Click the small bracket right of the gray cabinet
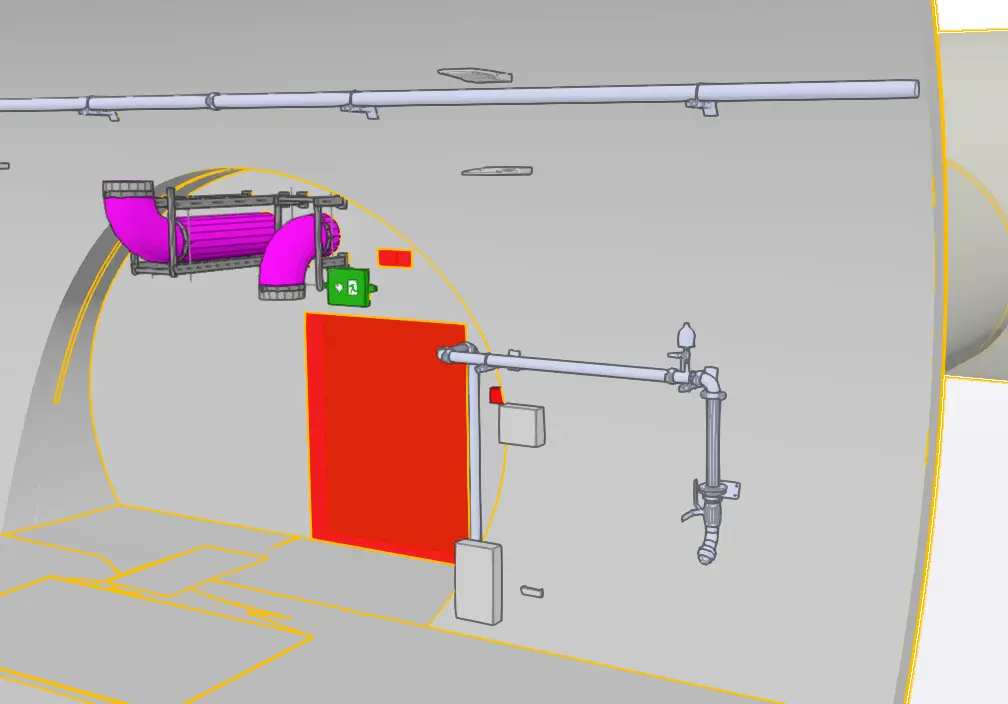 coord(533,591)
